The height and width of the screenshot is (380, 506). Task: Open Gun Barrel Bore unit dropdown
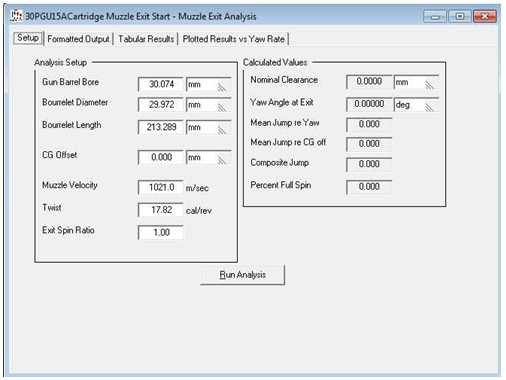pos(209,85)
